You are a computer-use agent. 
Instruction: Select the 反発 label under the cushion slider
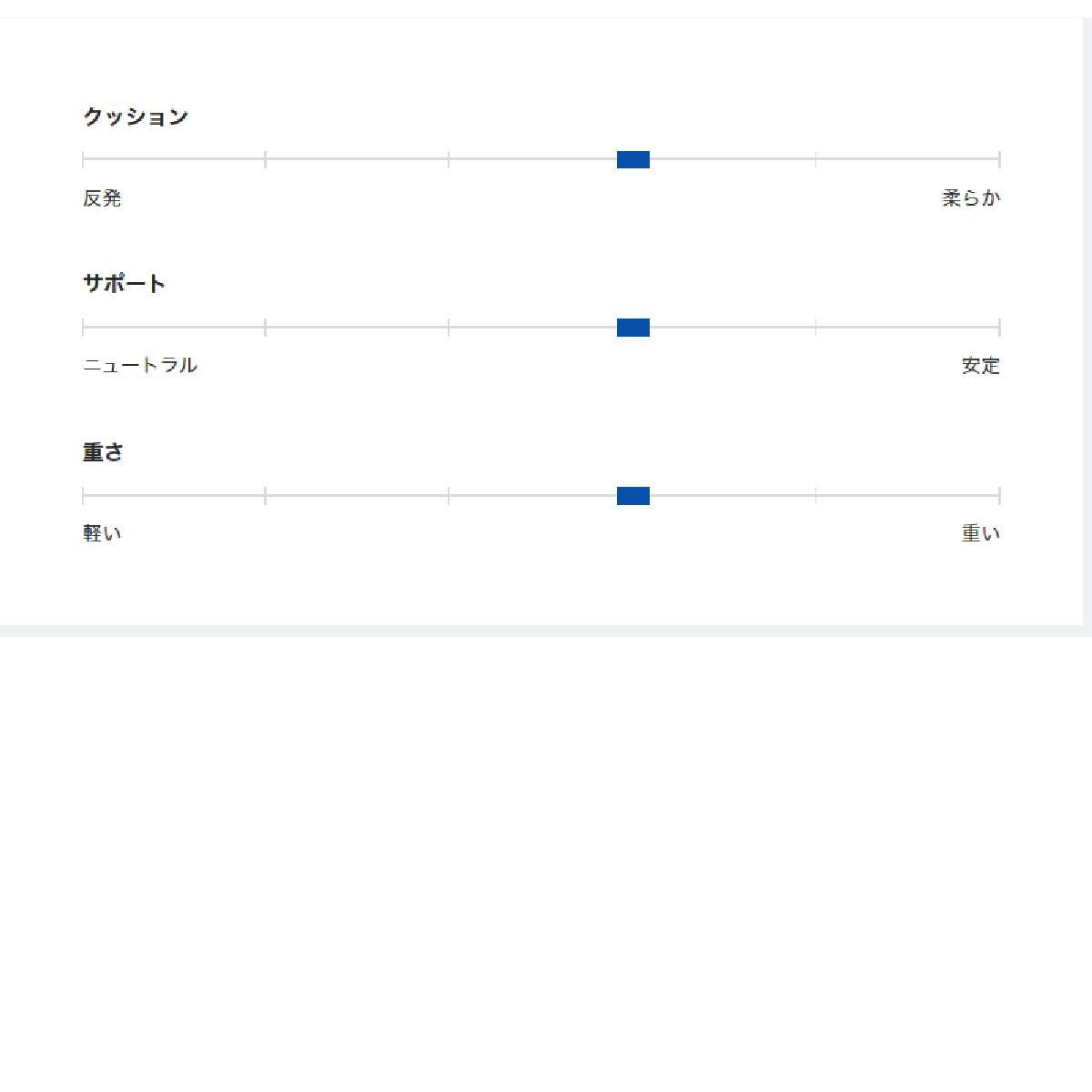click(102, 198)
